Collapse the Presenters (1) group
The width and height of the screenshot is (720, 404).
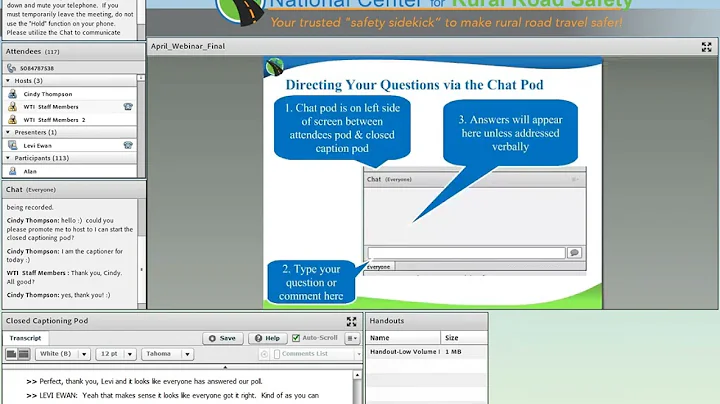8,132
